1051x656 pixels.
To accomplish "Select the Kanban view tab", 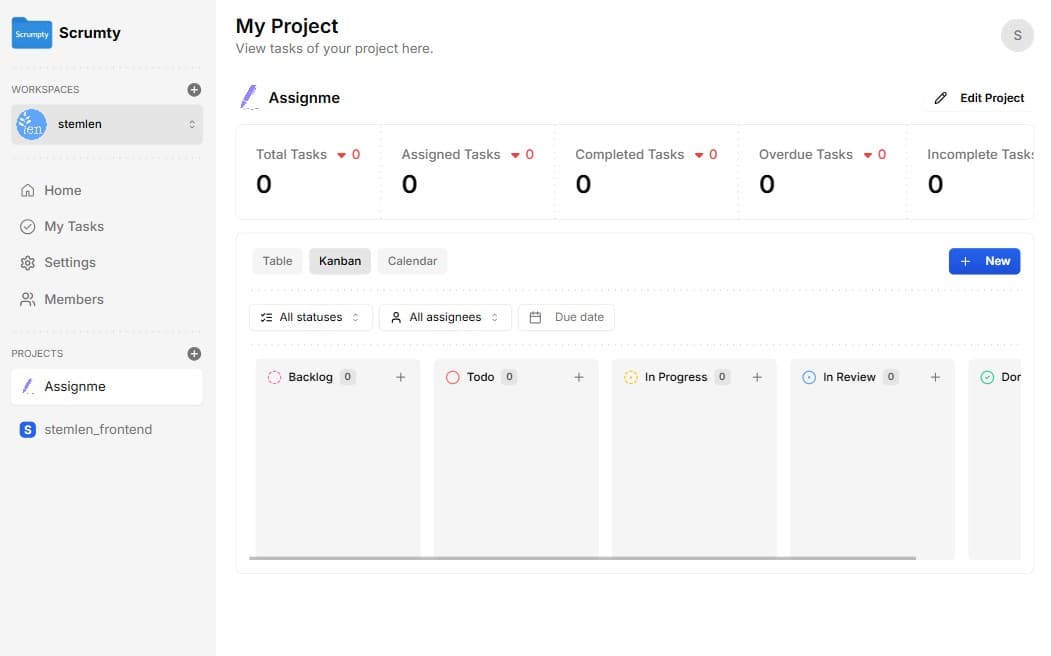I will coord(340,261).
